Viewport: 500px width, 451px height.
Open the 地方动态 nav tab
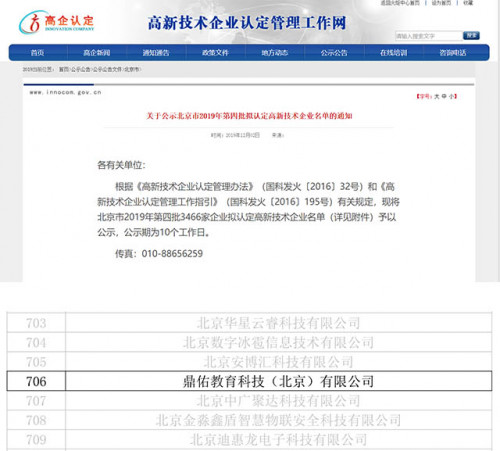(275, 53)
